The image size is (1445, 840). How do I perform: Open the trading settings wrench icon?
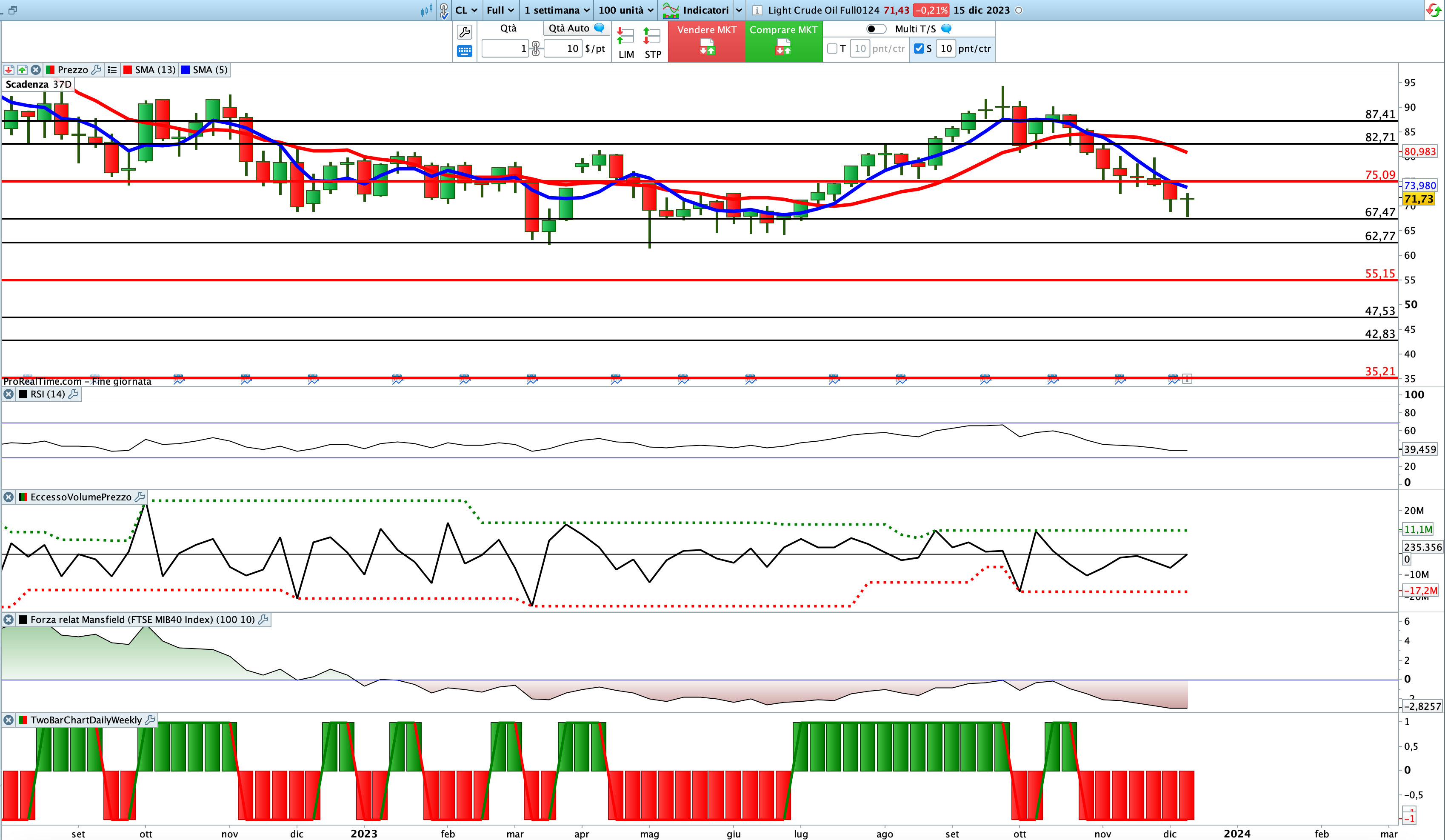[465, 32]
